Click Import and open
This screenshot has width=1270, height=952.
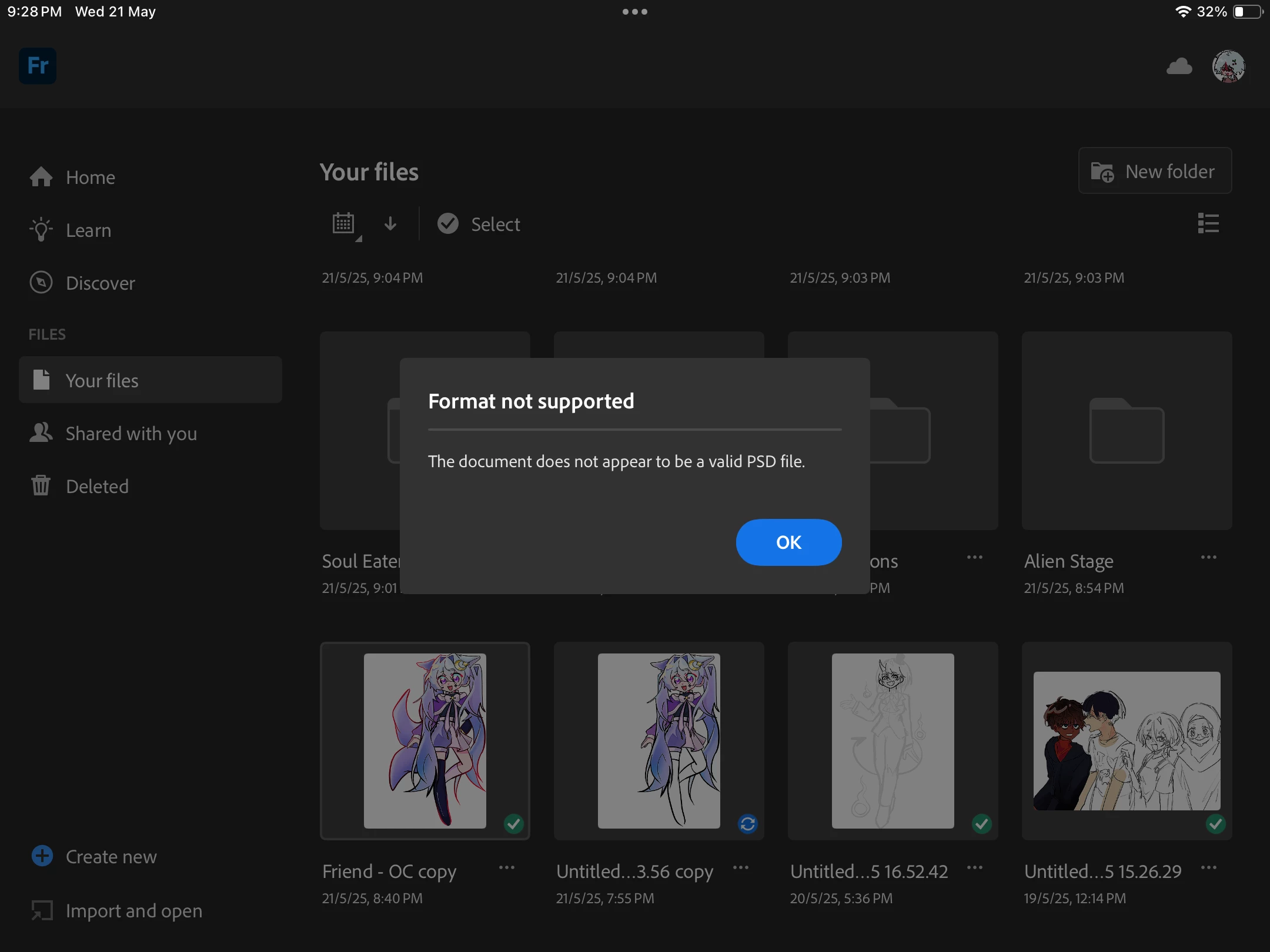click(x=133, y=910)
